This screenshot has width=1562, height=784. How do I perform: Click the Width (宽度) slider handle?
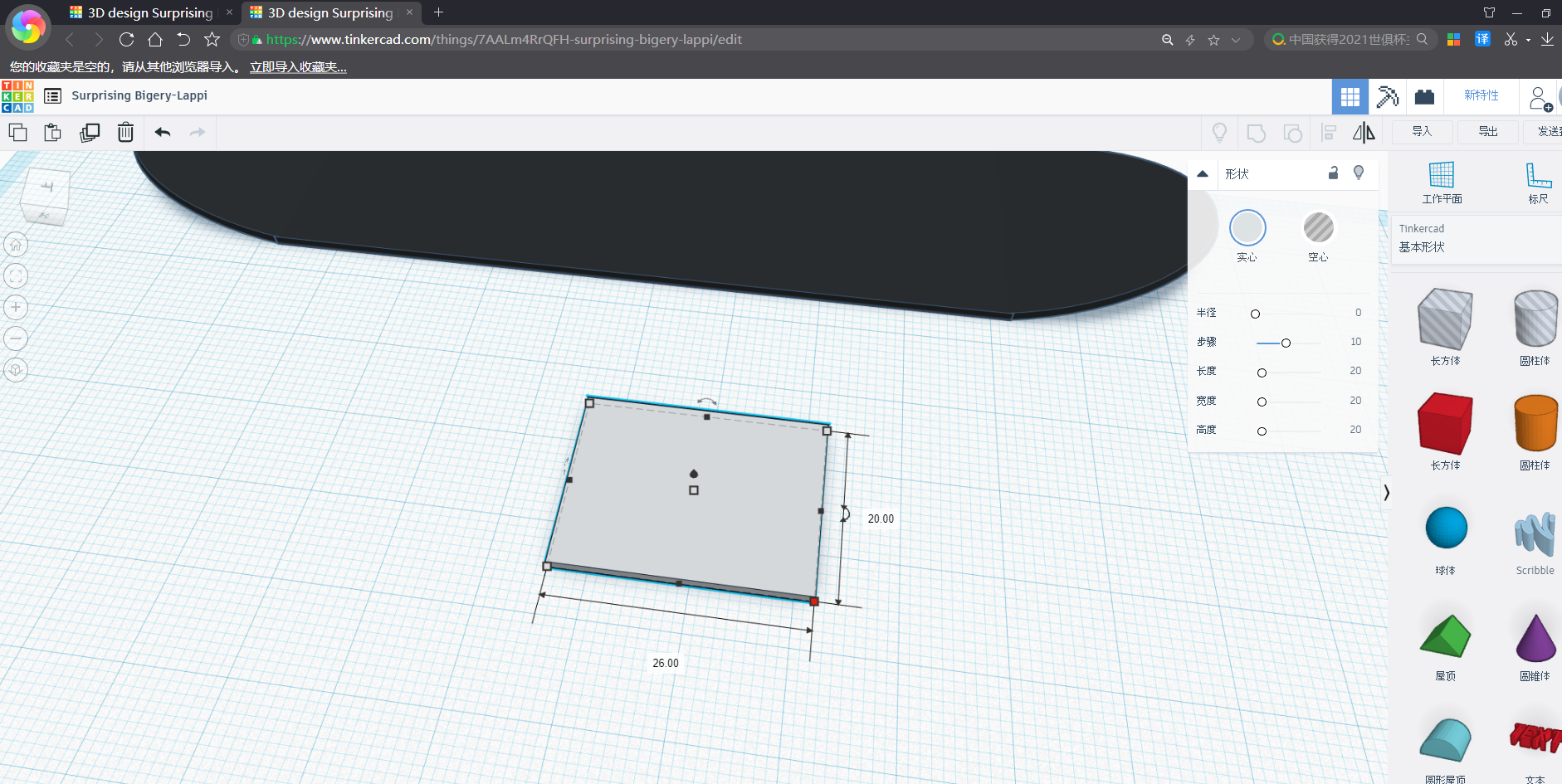click(1262, 402)
